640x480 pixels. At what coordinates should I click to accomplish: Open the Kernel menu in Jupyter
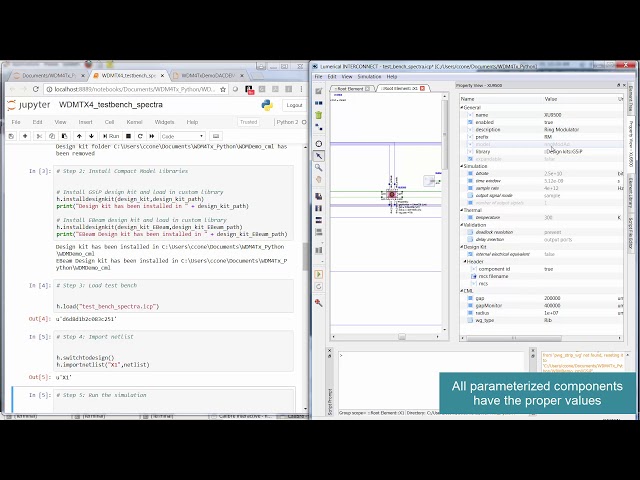[x=134, y=122]
